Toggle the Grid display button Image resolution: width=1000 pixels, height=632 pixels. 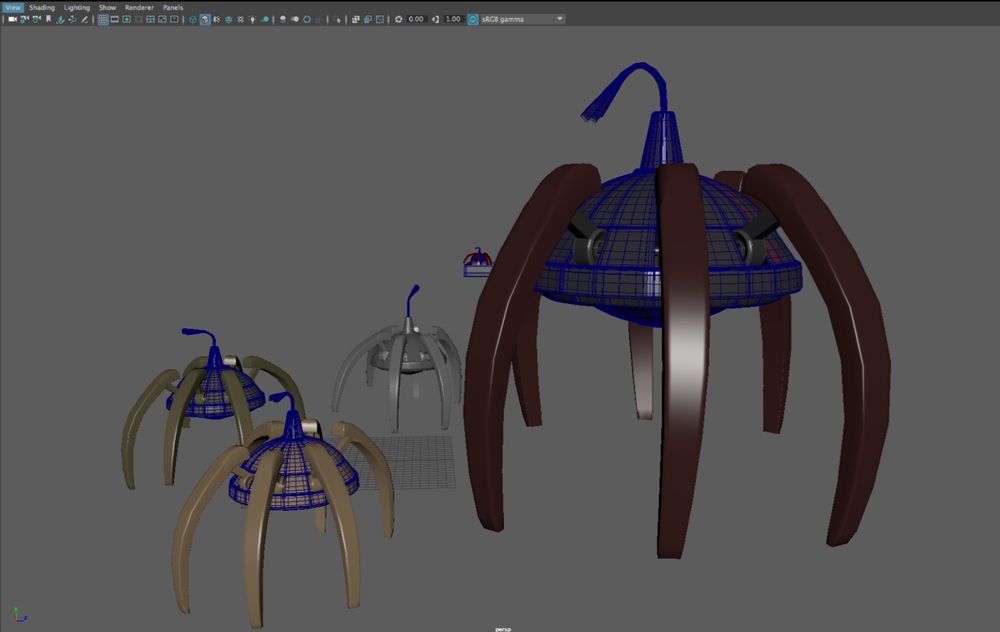click(x=103, y=19)
